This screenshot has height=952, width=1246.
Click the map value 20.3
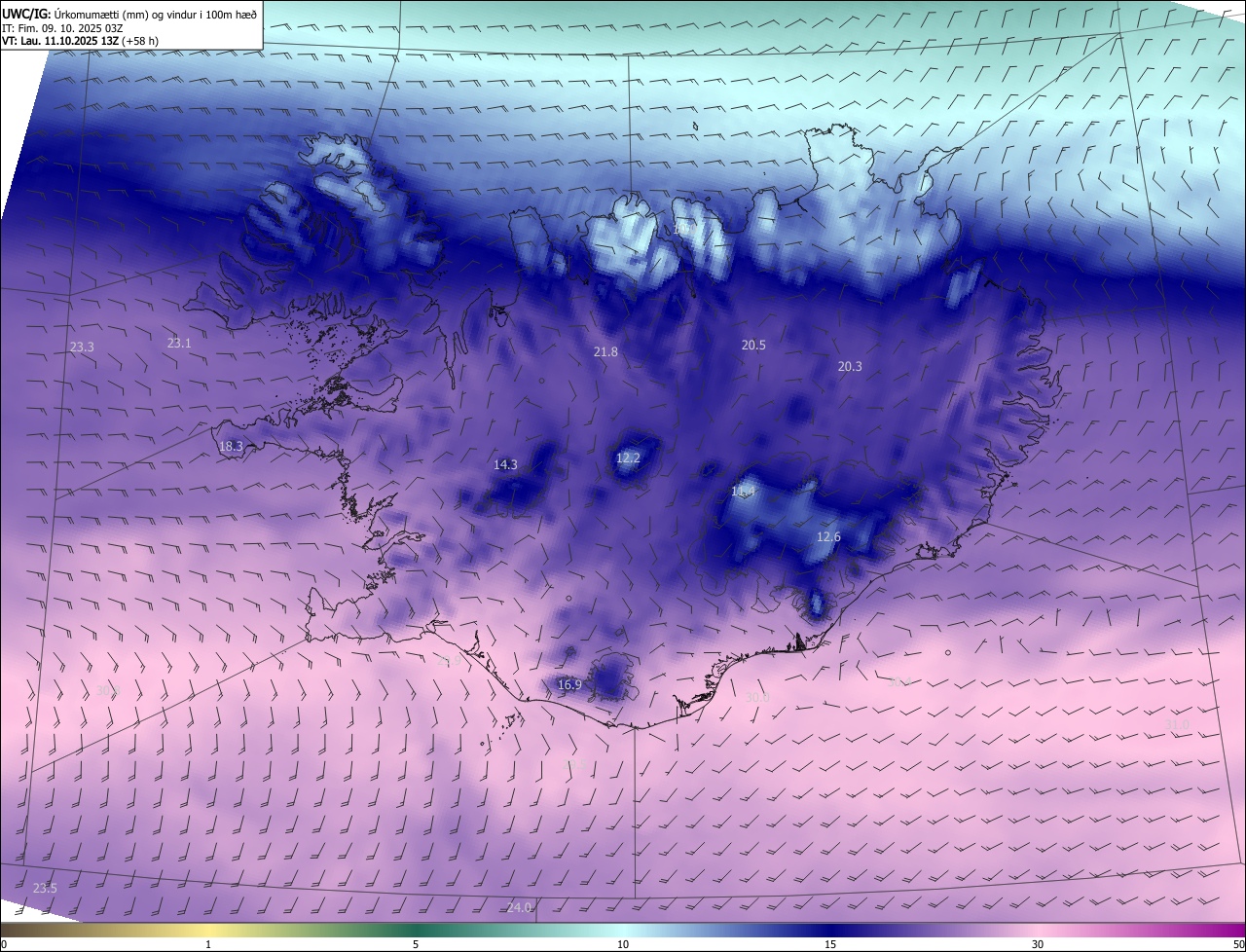coord(850,367)
